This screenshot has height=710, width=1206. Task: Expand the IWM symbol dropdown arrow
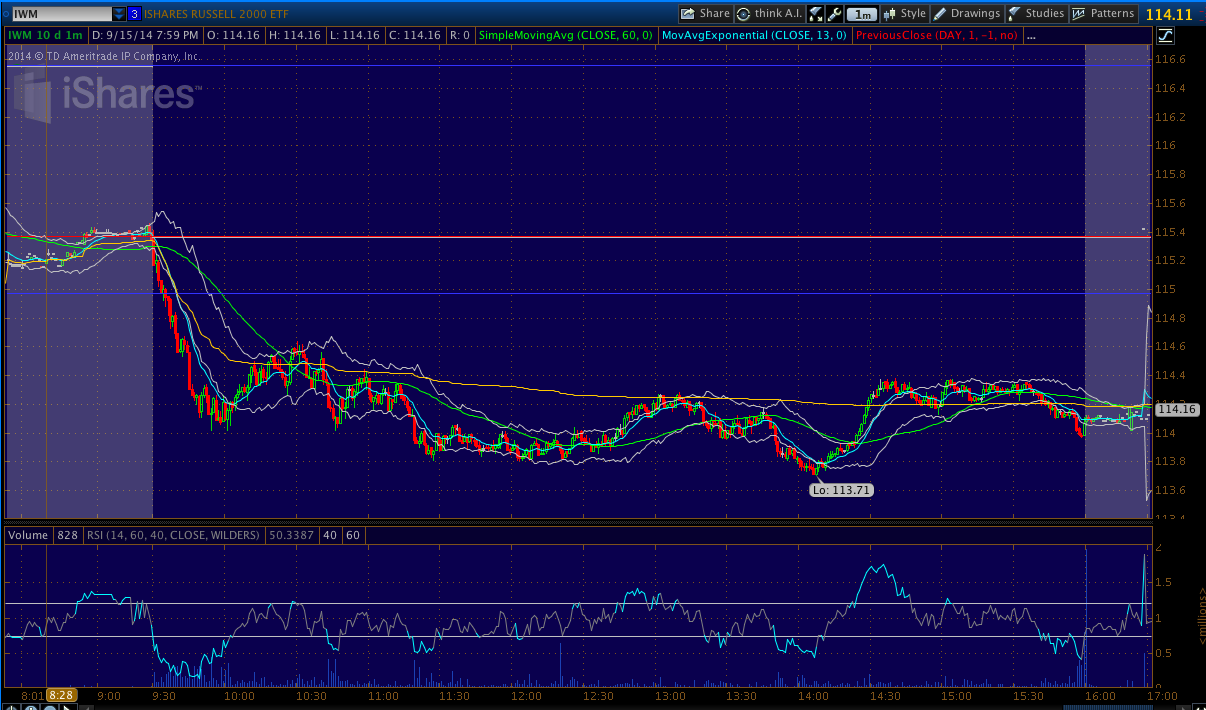pyautogui.click(x=119, y=14)
